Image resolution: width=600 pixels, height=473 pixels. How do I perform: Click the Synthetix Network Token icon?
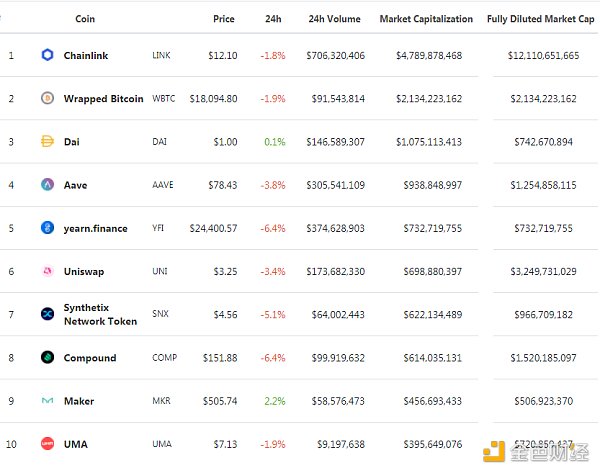(x=47, y=314)
